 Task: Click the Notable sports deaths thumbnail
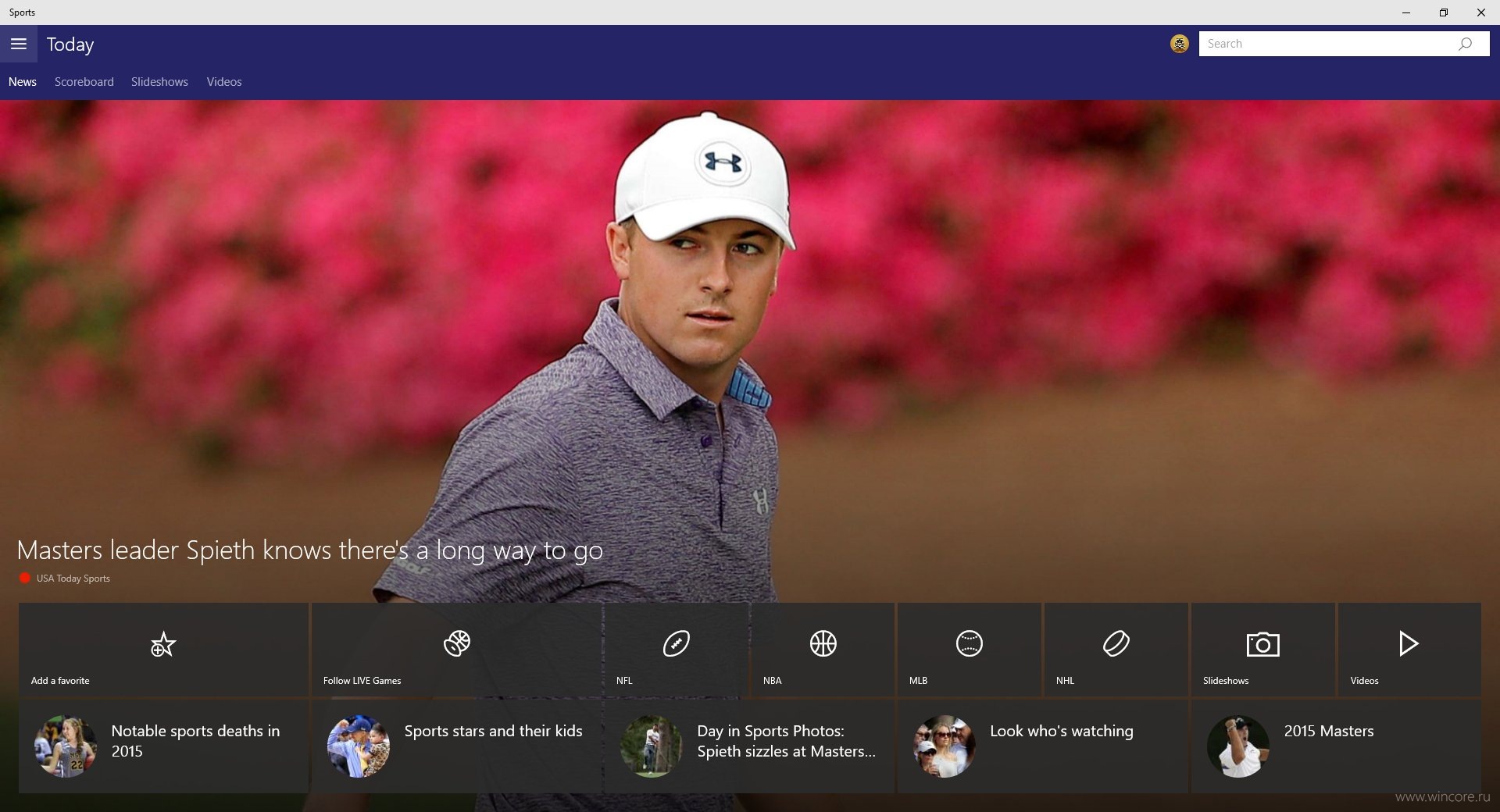pyautogui.click(x=66, y=746)
